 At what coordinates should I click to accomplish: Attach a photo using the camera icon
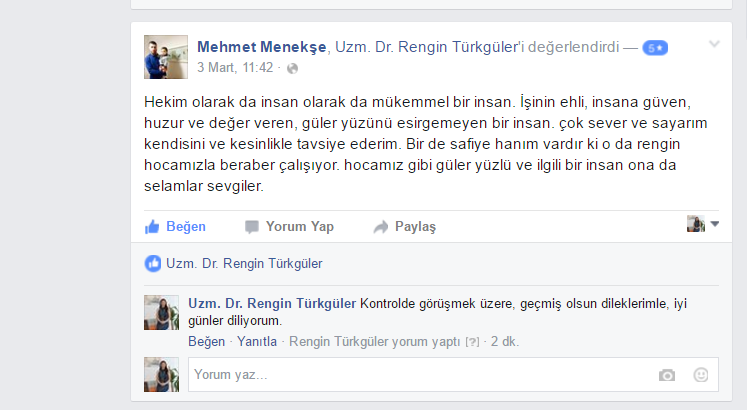(x=667, y=375)
